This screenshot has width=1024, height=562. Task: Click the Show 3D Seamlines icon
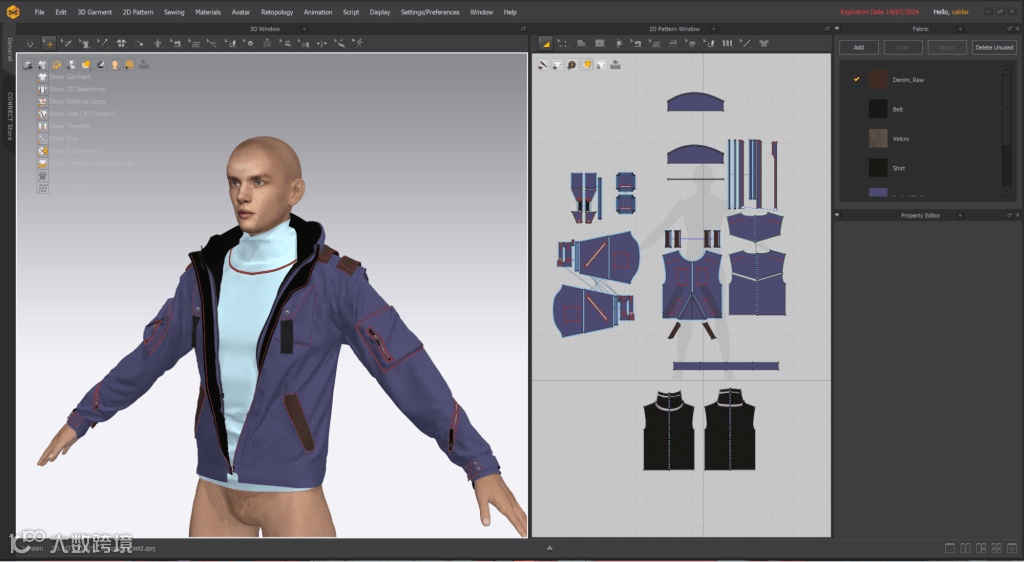tap(43, 89)
